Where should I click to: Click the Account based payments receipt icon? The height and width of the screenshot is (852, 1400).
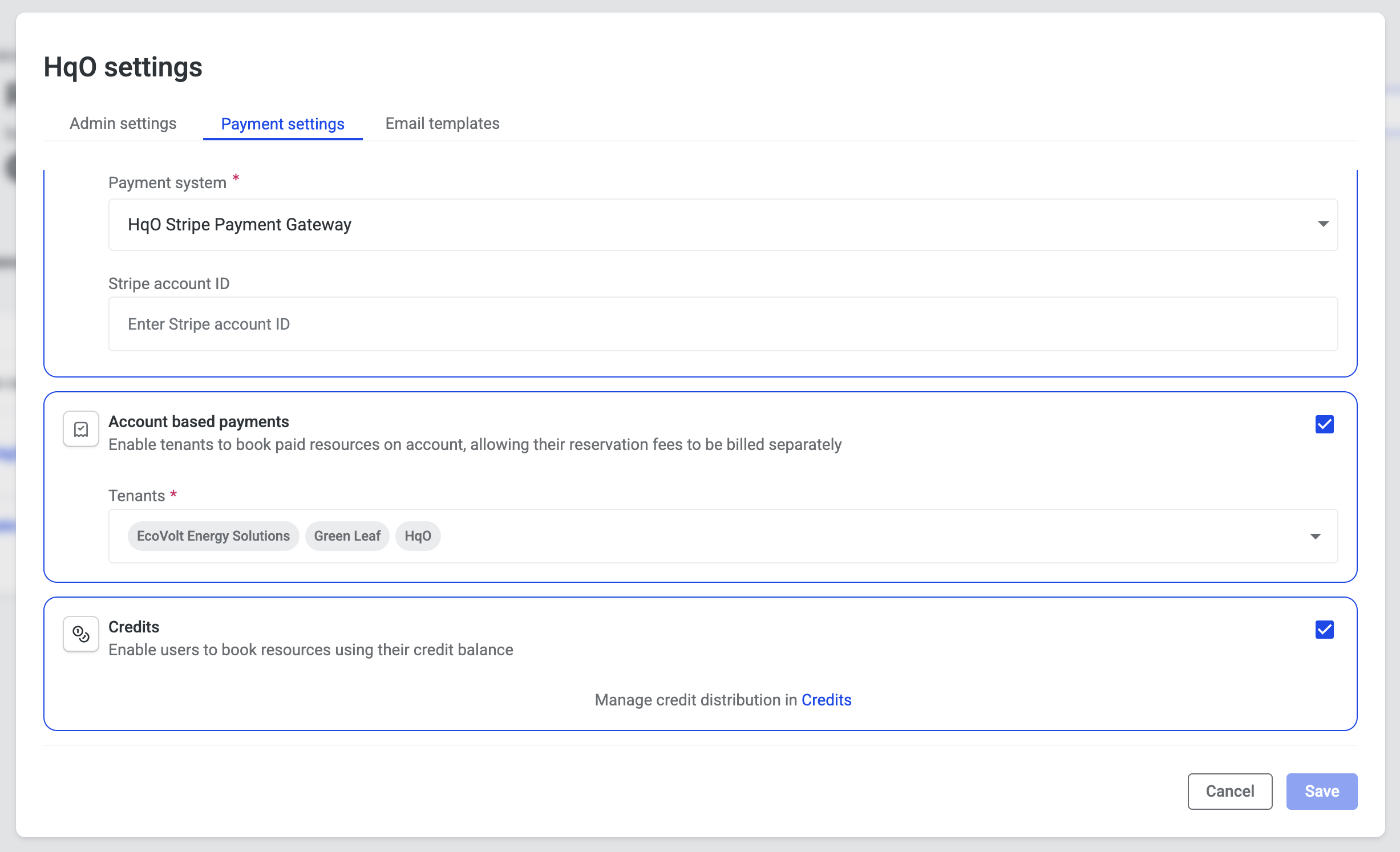(x=81, y=429)
